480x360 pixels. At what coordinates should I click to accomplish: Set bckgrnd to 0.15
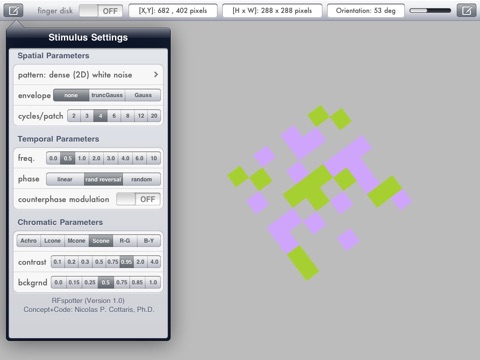click(x=74, y=283)
